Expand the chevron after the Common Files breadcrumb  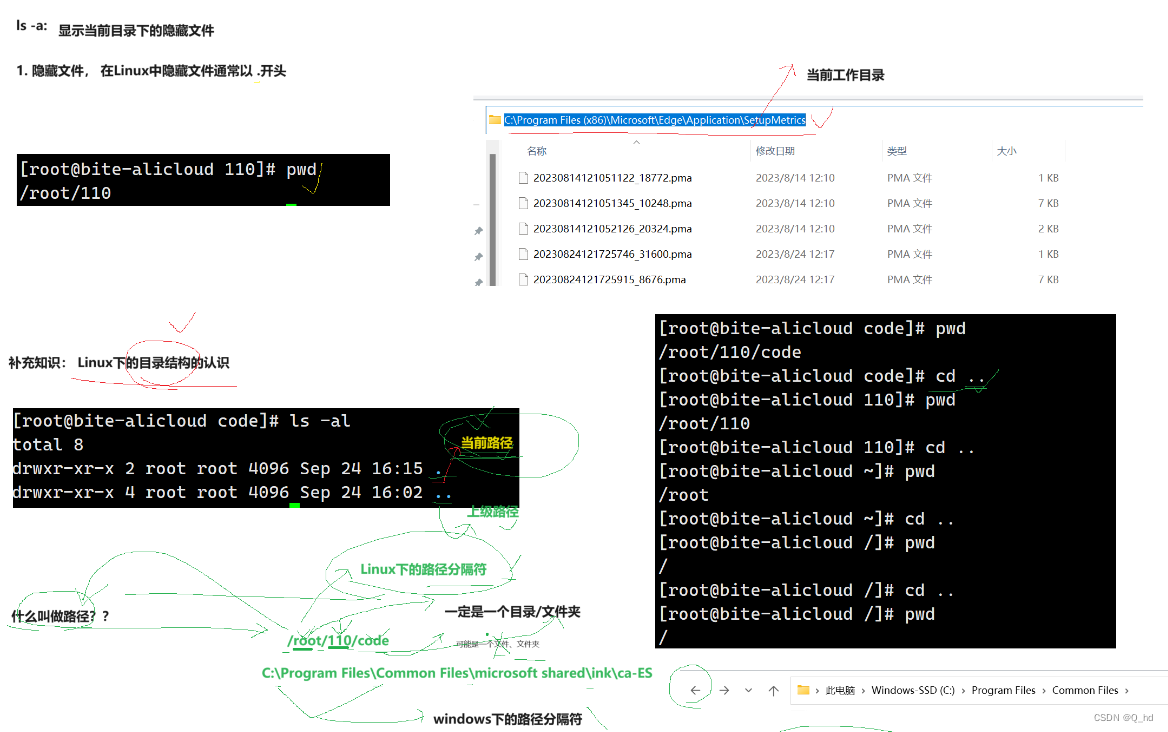1126,690
